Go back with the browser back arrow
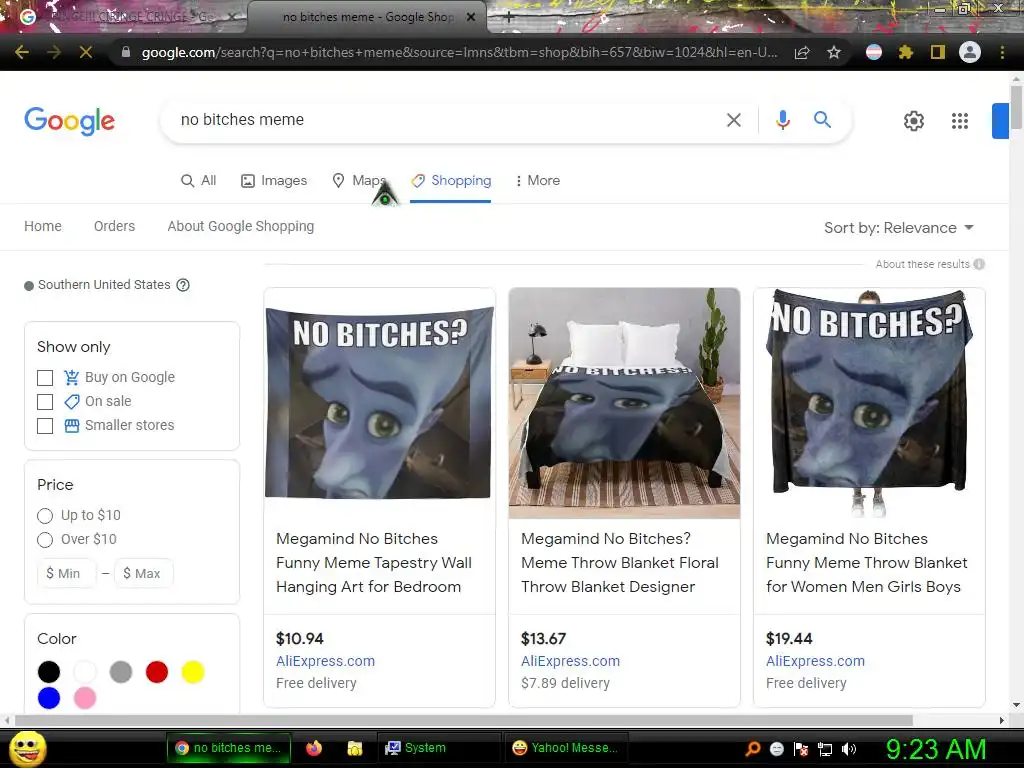Screen dimensions: 1024x768 pyautogui.click(x=22, y=52)
